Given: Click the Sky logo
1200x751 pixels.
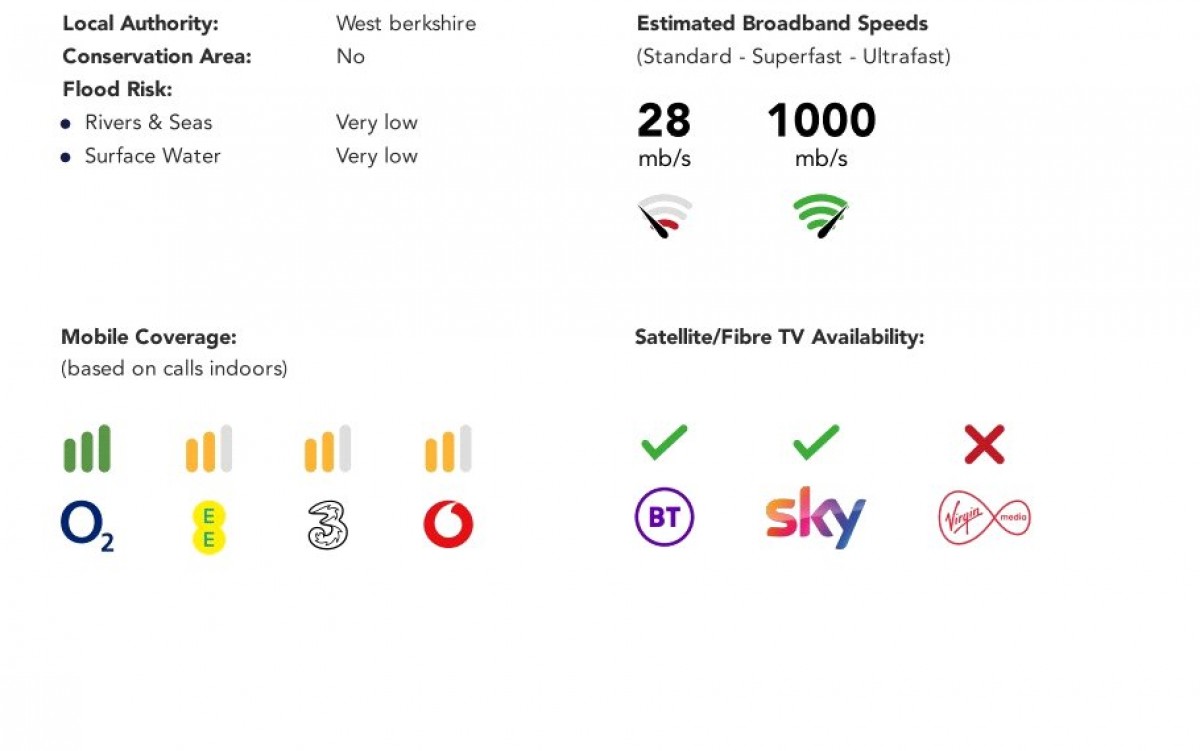Looking at the screenshot, I should point(815,518).
